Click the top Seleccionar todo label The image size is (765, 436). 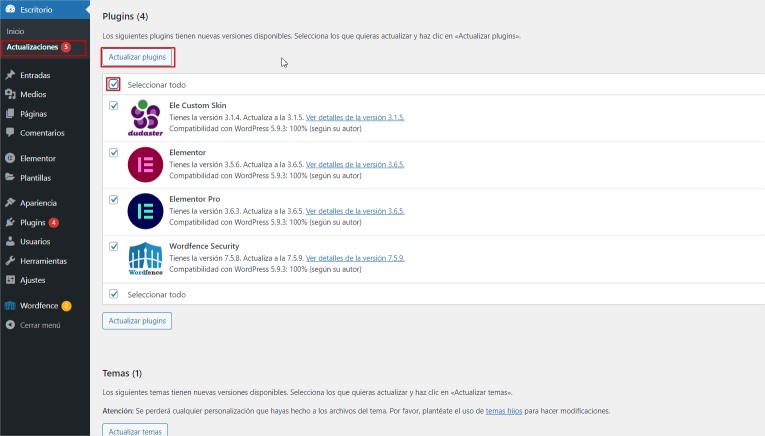click(x=157, y=85)
